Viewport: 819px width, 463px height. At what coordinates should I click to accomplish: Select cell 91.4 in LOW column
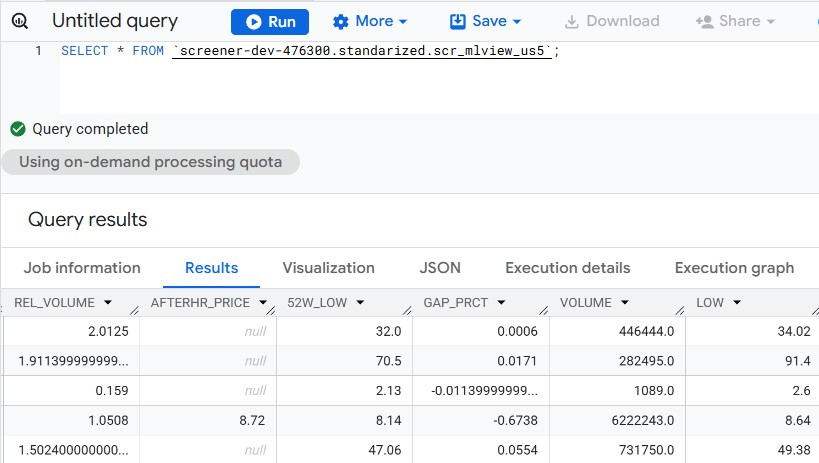point(753,361)
